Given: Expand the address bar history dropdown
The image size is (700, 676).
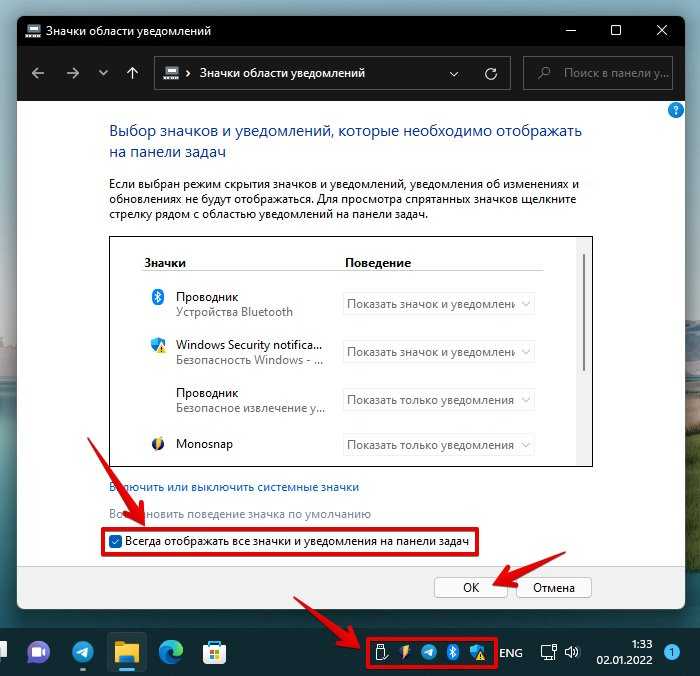Looking at the screenshot, I should (x=454, y=74).
